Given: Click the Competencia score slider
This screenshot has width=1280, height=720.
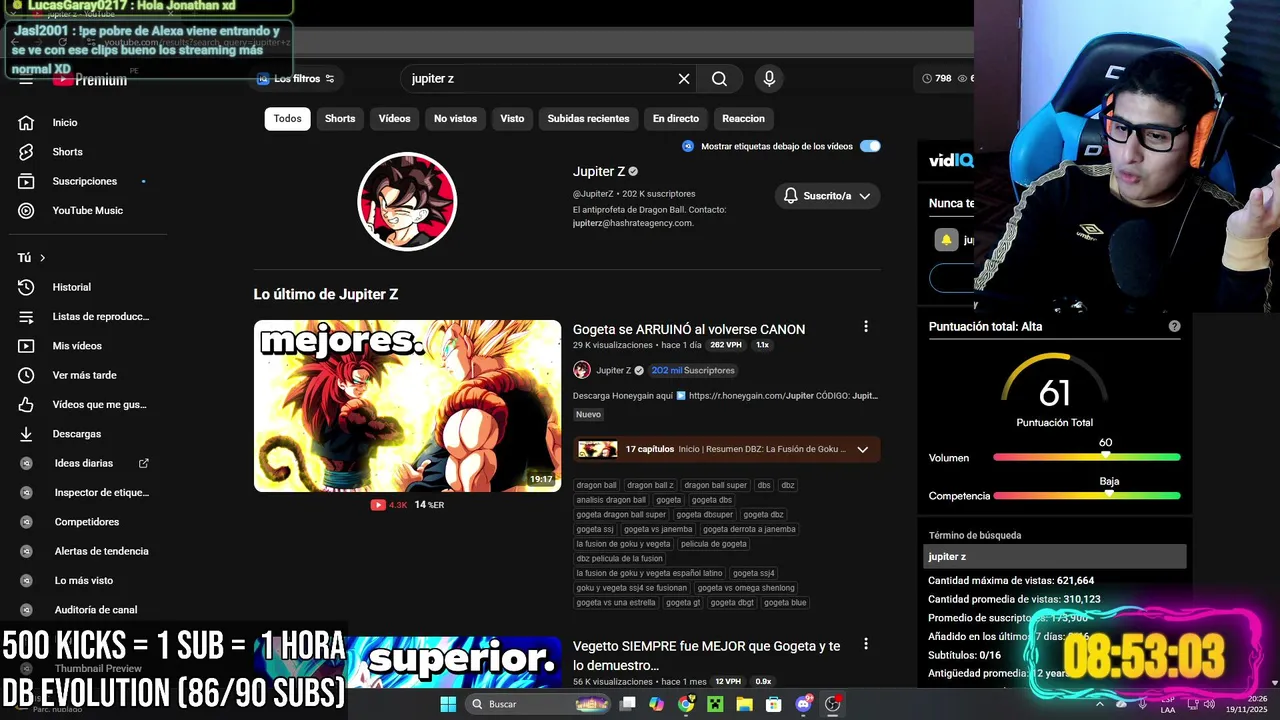Looking at the screenshot, I should (1086, 495).
